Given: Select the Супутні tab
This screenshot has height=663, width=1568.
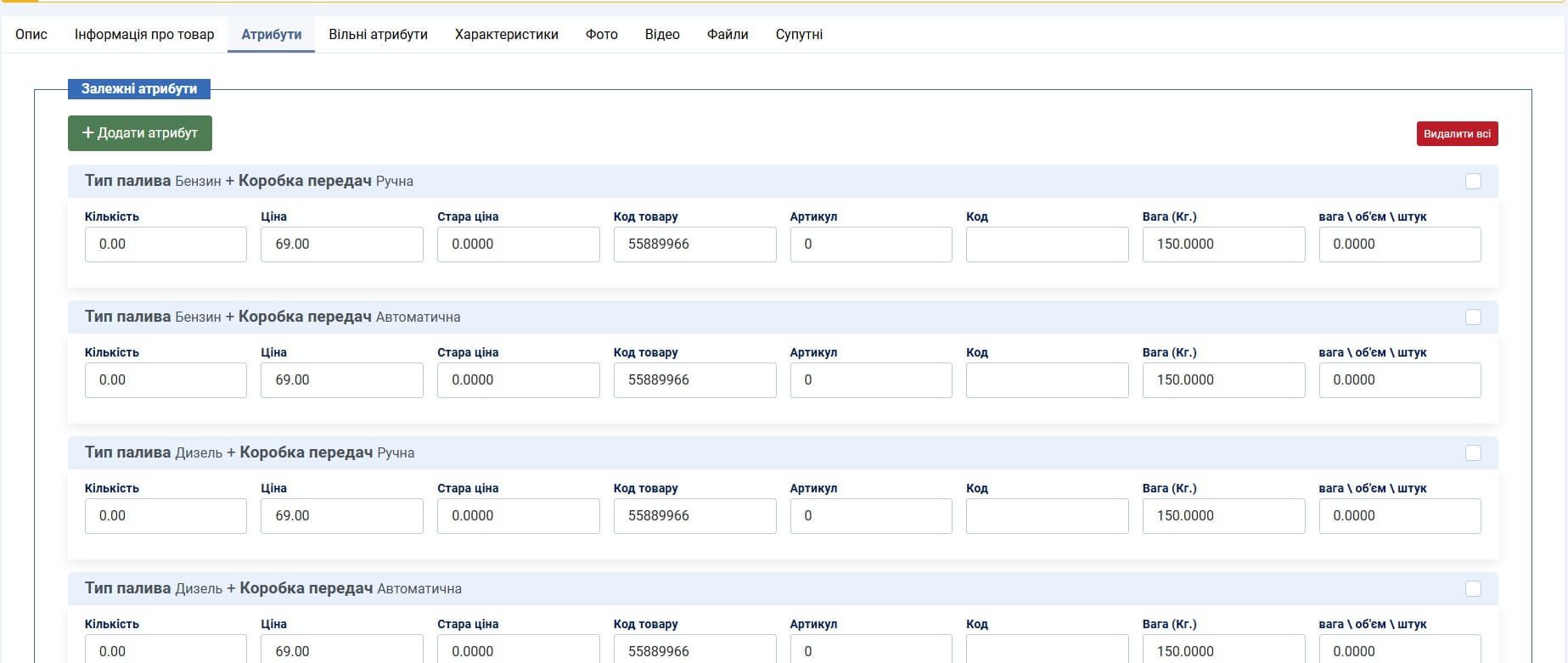Looking at the screenshot, I should click(799, 35).
